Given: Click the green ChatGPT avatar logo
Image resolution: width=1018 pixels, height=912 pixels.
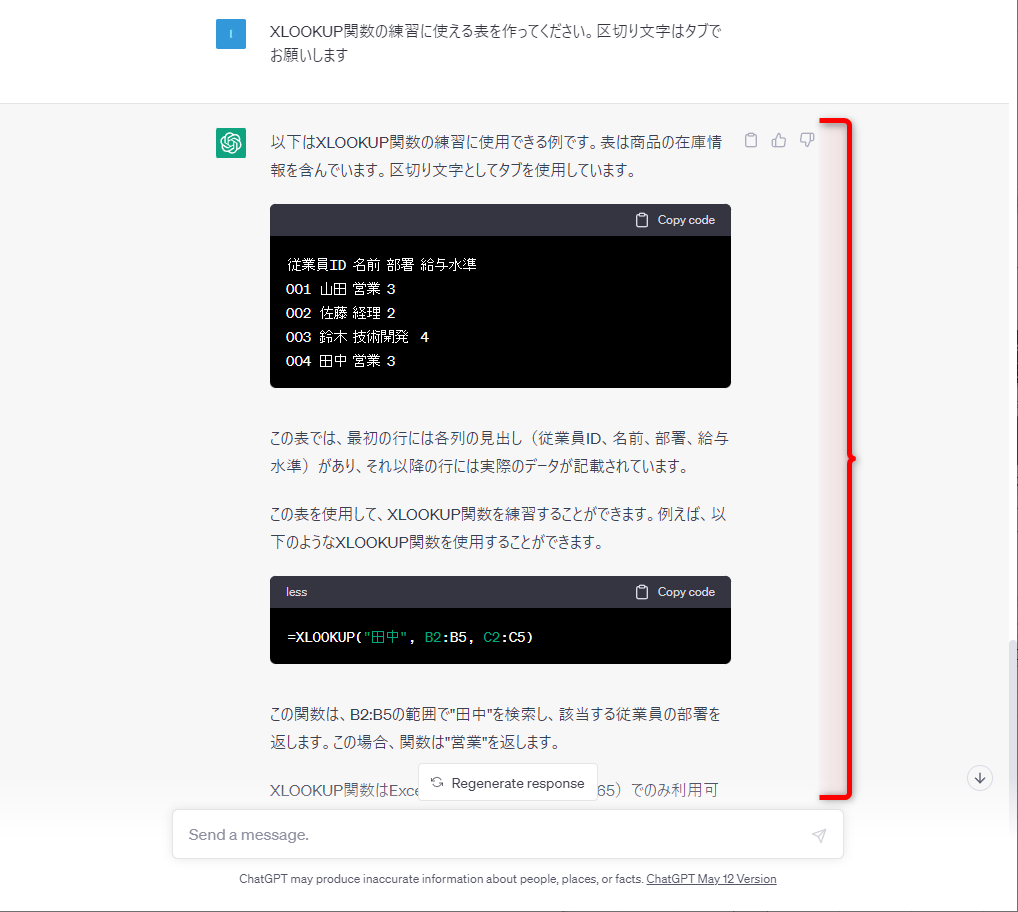Looking at the screenshot, I should (230, 143).
